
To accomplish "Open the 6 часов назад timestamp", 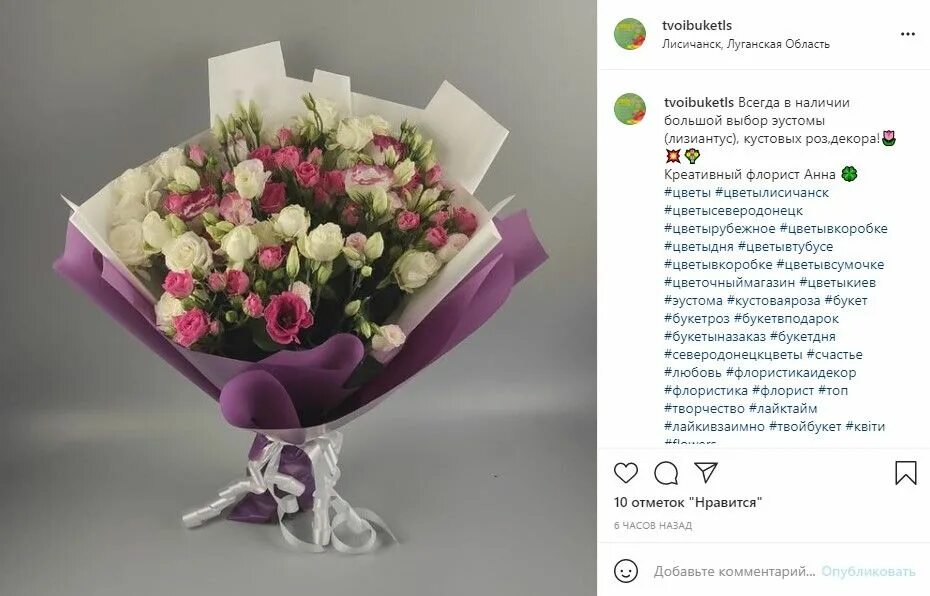I will tap(652, 525).
